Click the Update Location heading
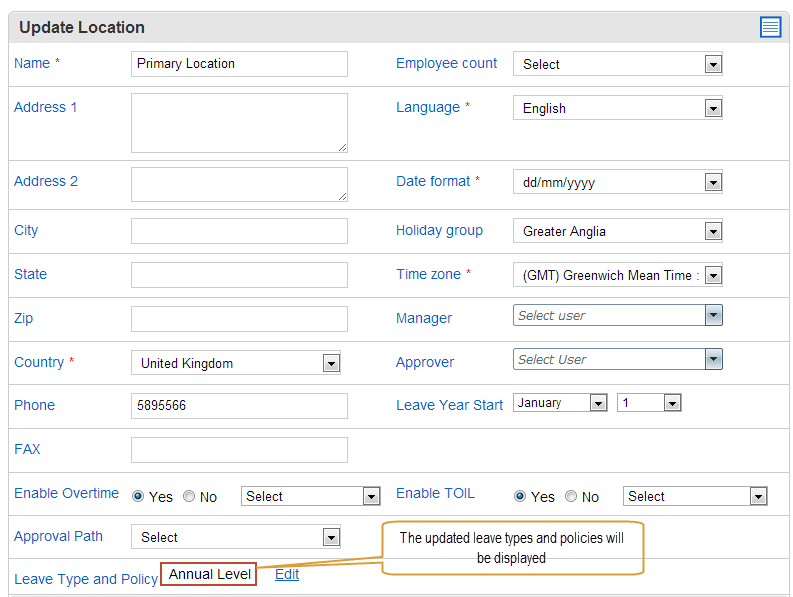 [x=82, y=27]
